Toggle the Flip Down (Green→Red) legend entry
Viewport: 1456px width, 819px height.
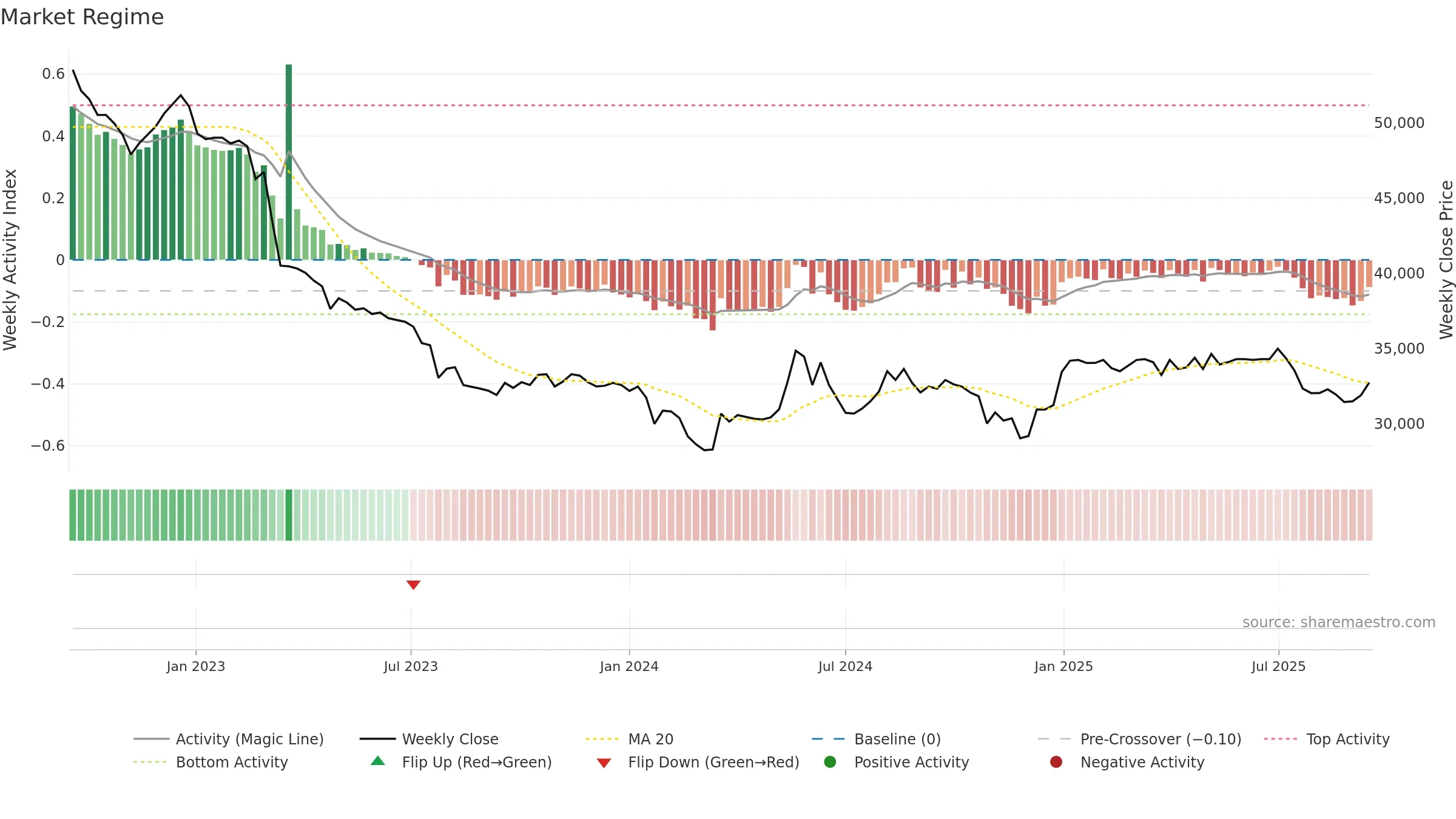[x=698, y=762]
